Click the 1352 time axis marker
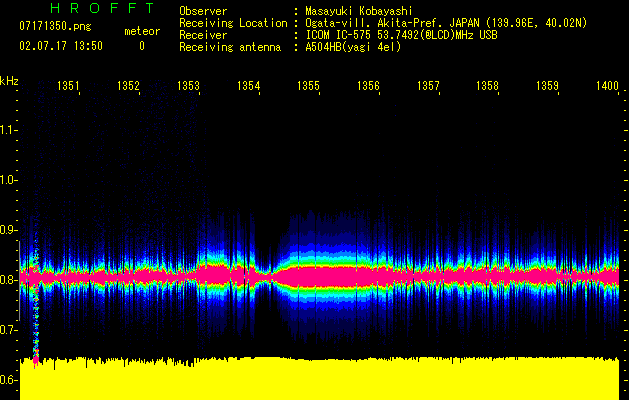629x400 pixels. 128,85
